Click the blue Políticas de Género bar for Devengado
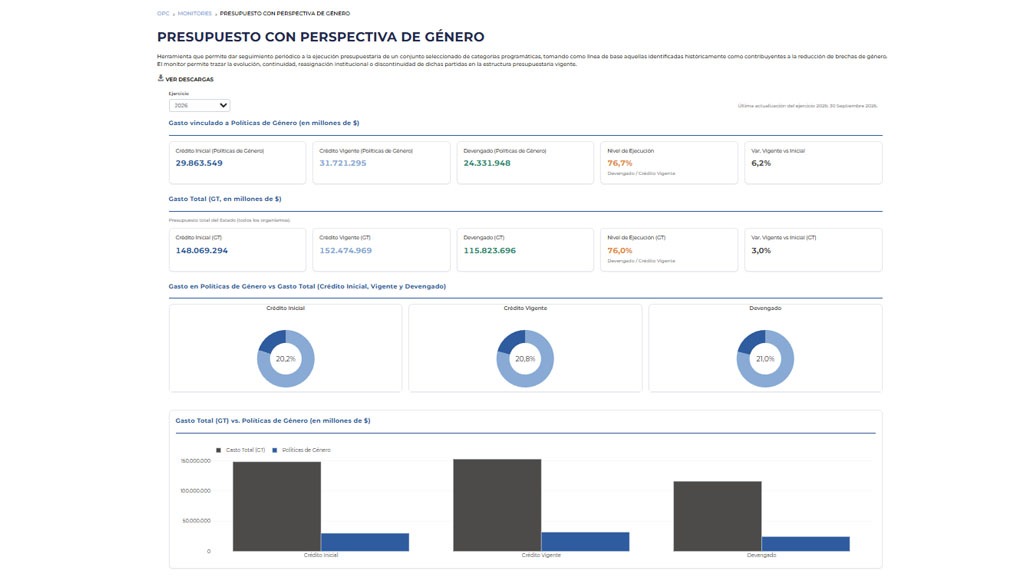The height and width of the screenshot is (576, 1024). (806, 544)
